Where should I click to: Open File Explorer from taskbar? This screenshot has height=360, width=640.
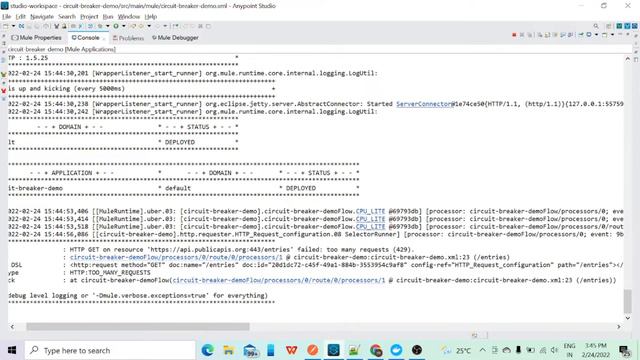click(229, 350)
